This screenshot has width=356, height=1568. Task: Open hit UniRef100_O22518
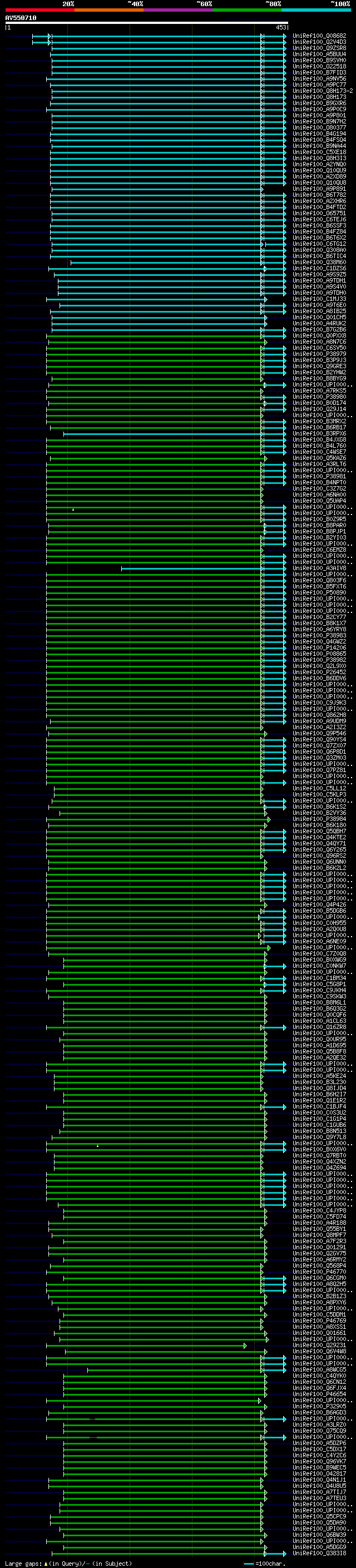(x=319, y=66)
